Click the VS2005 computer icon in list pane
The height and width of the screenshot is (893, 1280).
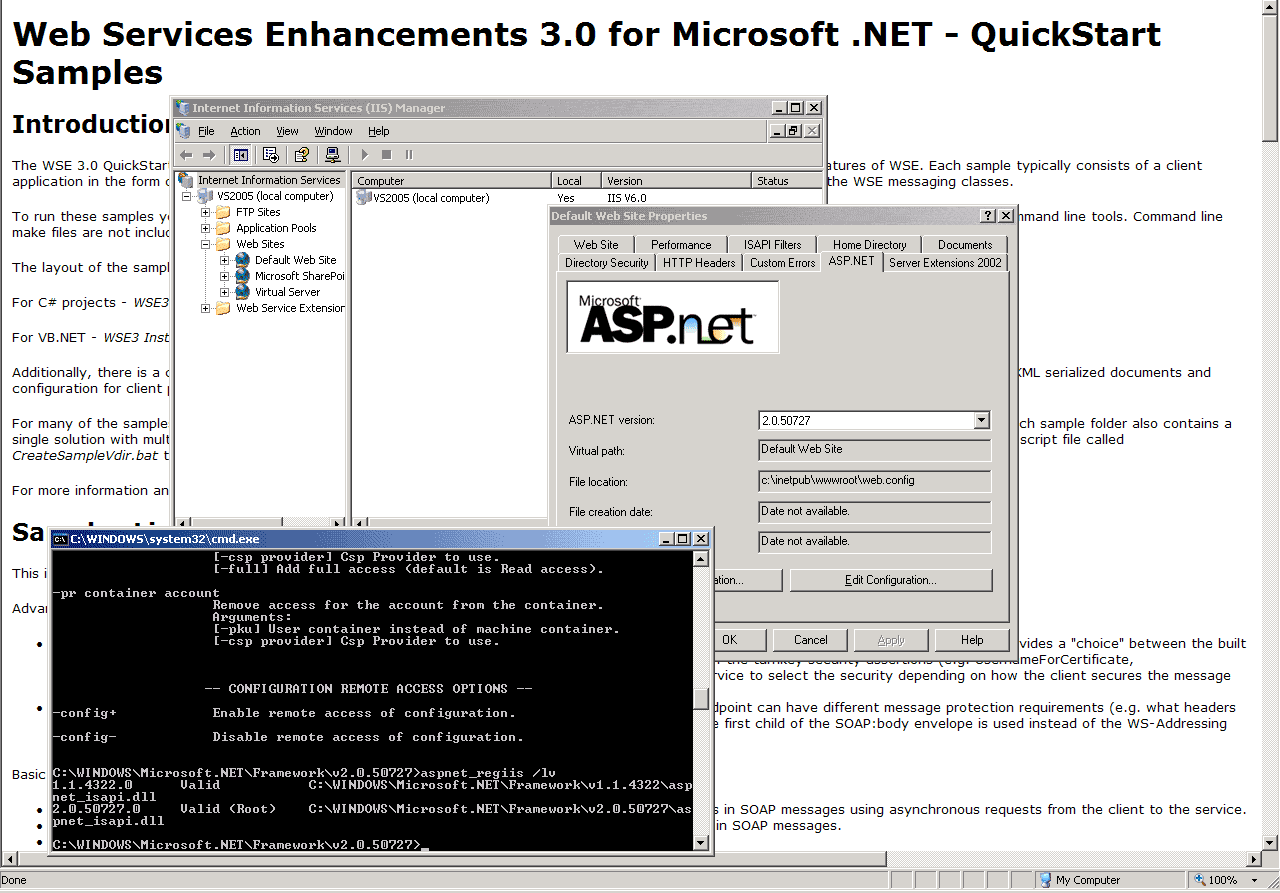[x=364, y=198]
